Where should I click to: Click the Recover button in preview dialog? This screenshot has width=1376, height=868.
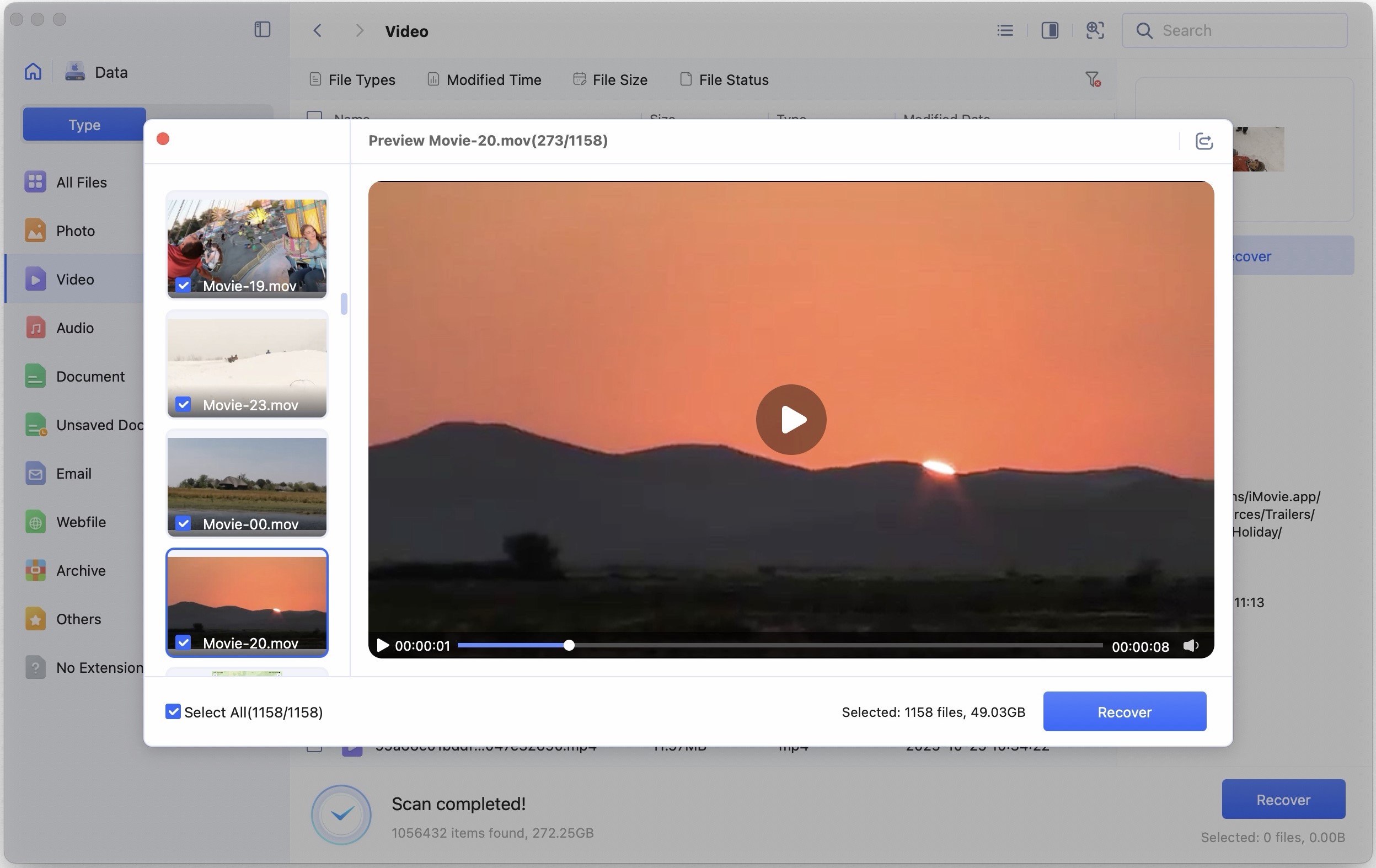(1124, 711)
